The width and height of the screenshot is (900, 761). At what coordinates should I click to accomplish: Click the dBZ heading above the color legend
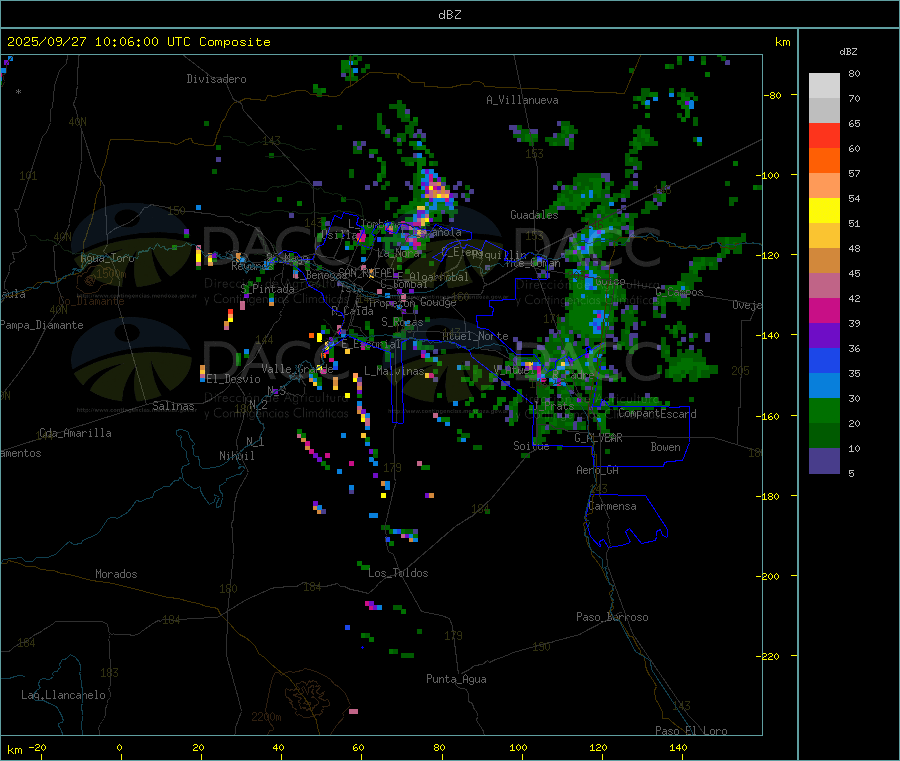848,52
